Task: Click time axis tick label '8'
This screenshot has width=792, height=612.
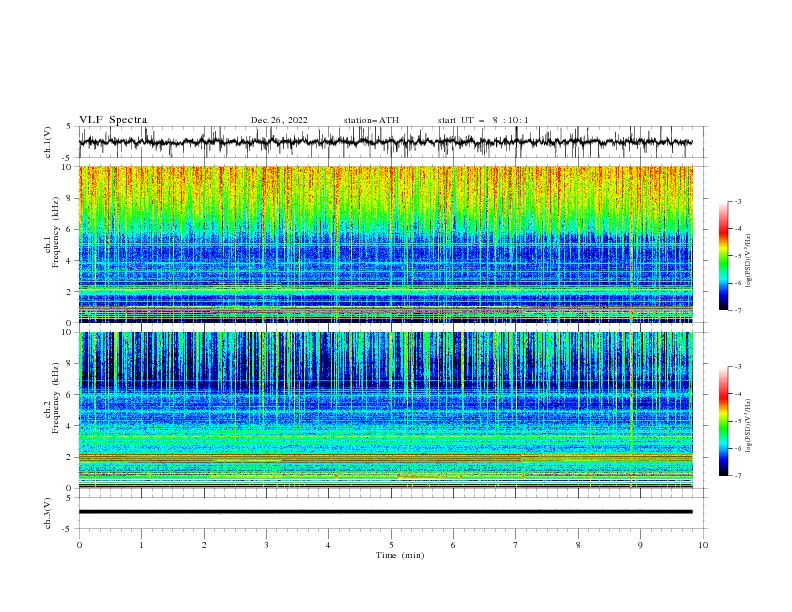Action: click(578, 545)
